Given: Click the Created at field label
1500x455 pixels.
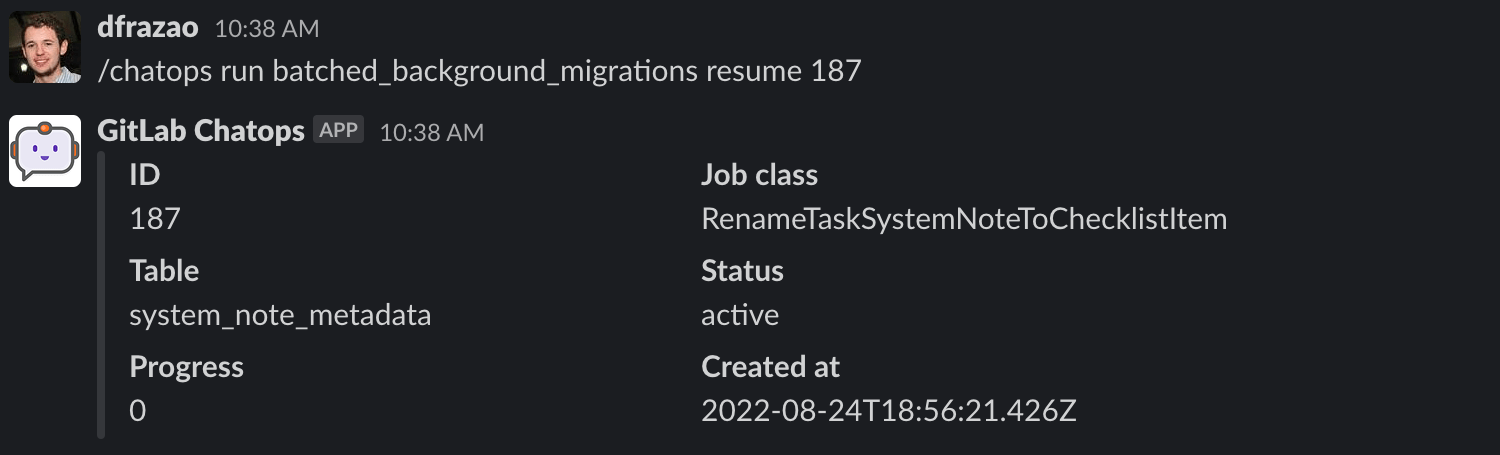Looking at the screenshot, I should coord(770,367).
